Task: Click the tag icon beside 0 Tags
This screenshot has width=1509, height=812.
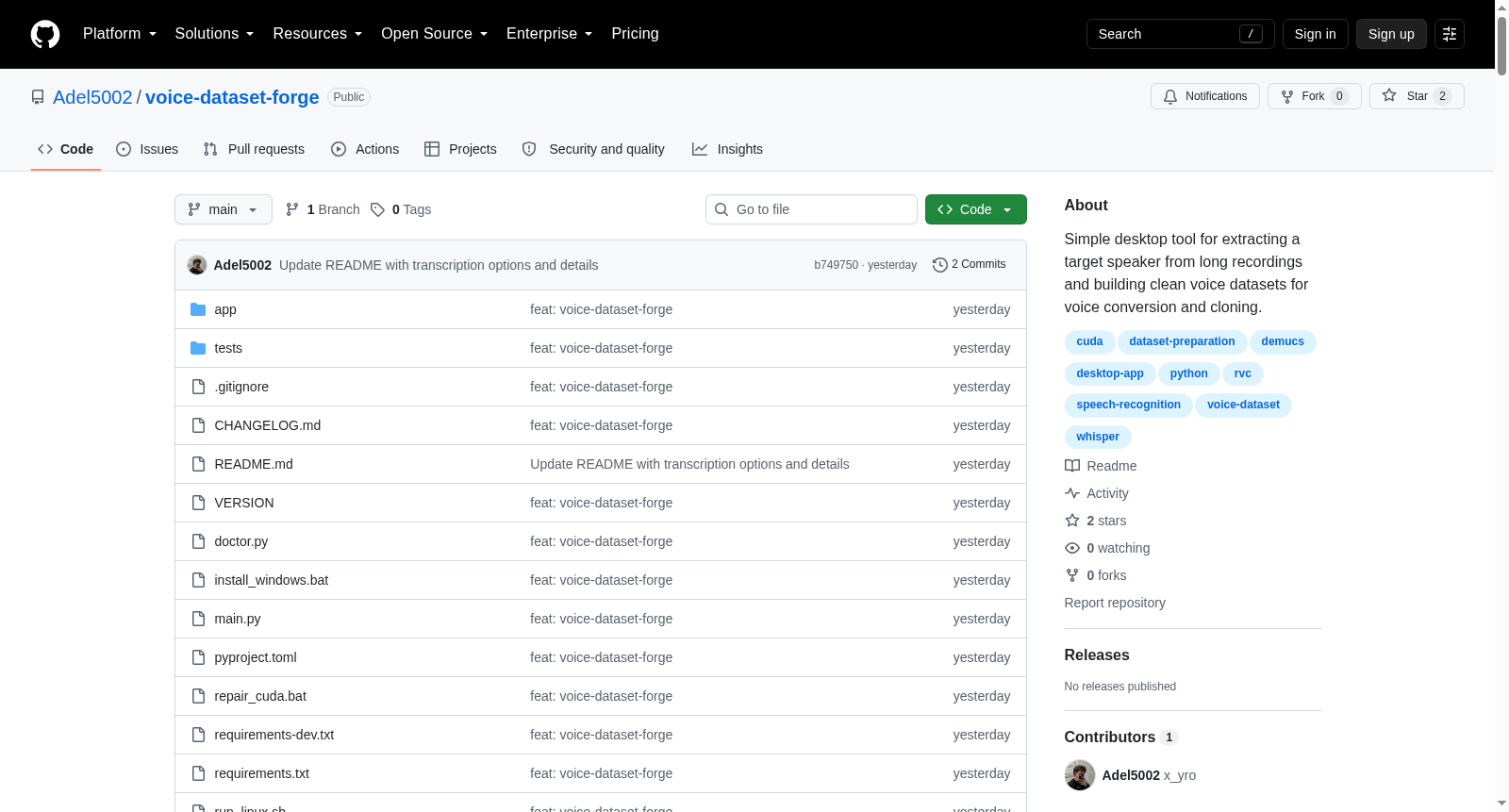Action: 377,209
